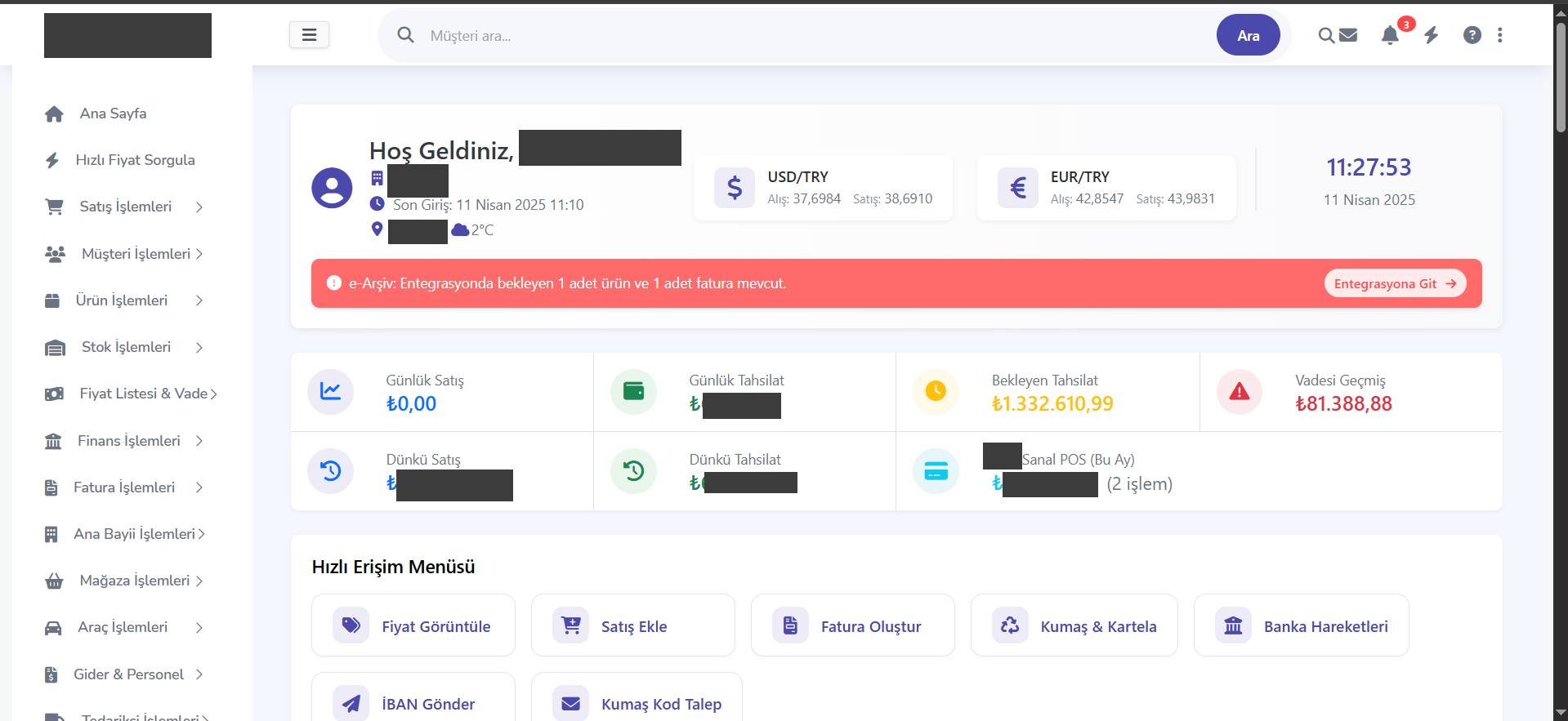Open Banka Hareketleri quick access

pos(1302,625)
